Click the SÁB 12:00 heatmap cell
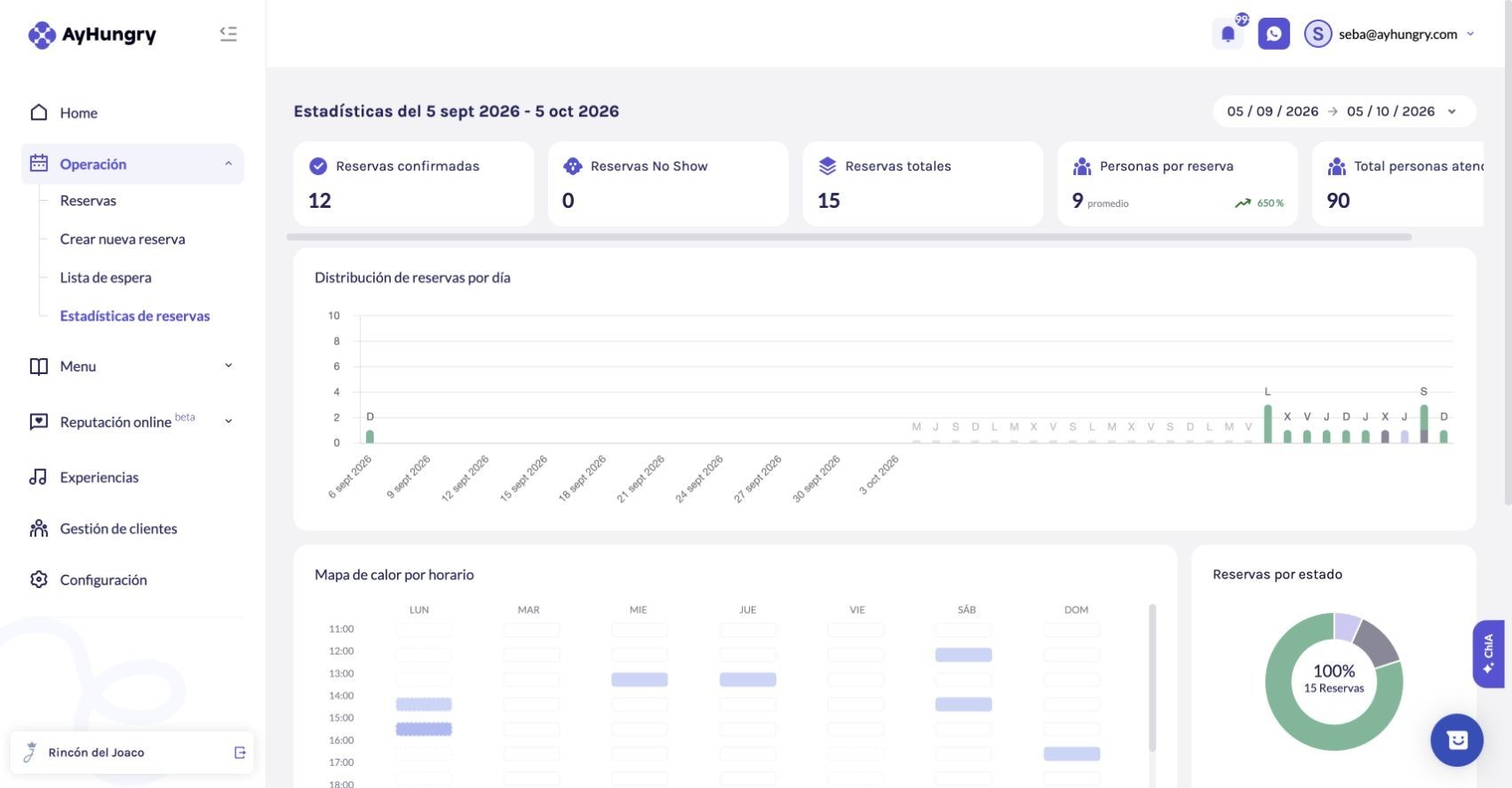 963,655
